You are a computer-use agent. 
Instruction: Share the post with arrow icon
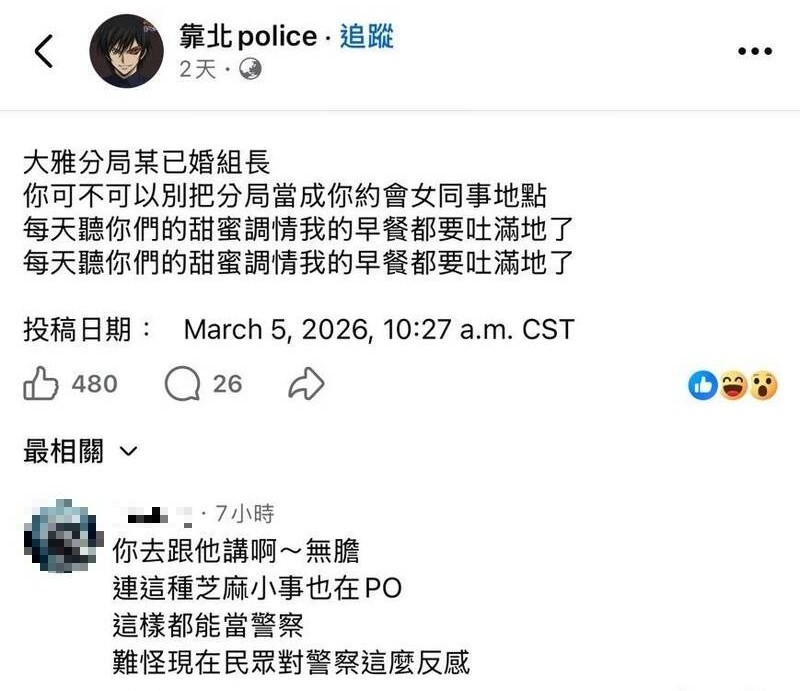click(306, 384)
